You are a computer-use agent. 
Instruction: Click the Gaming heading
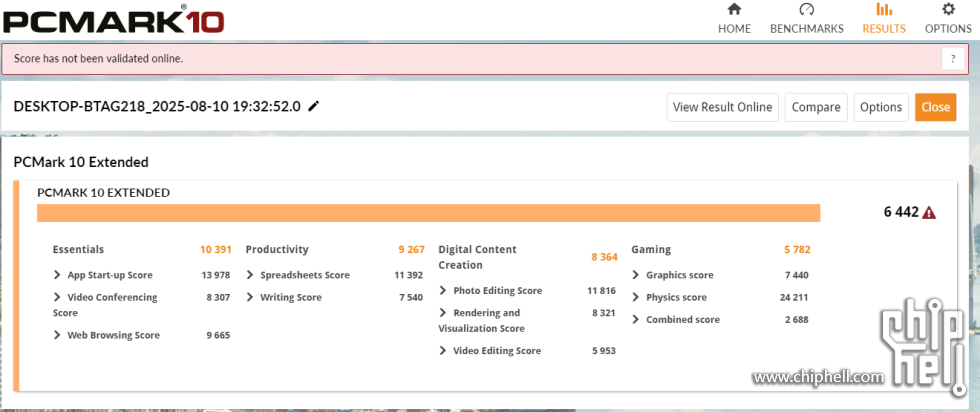pyautogui.click(x=651, y=249)
